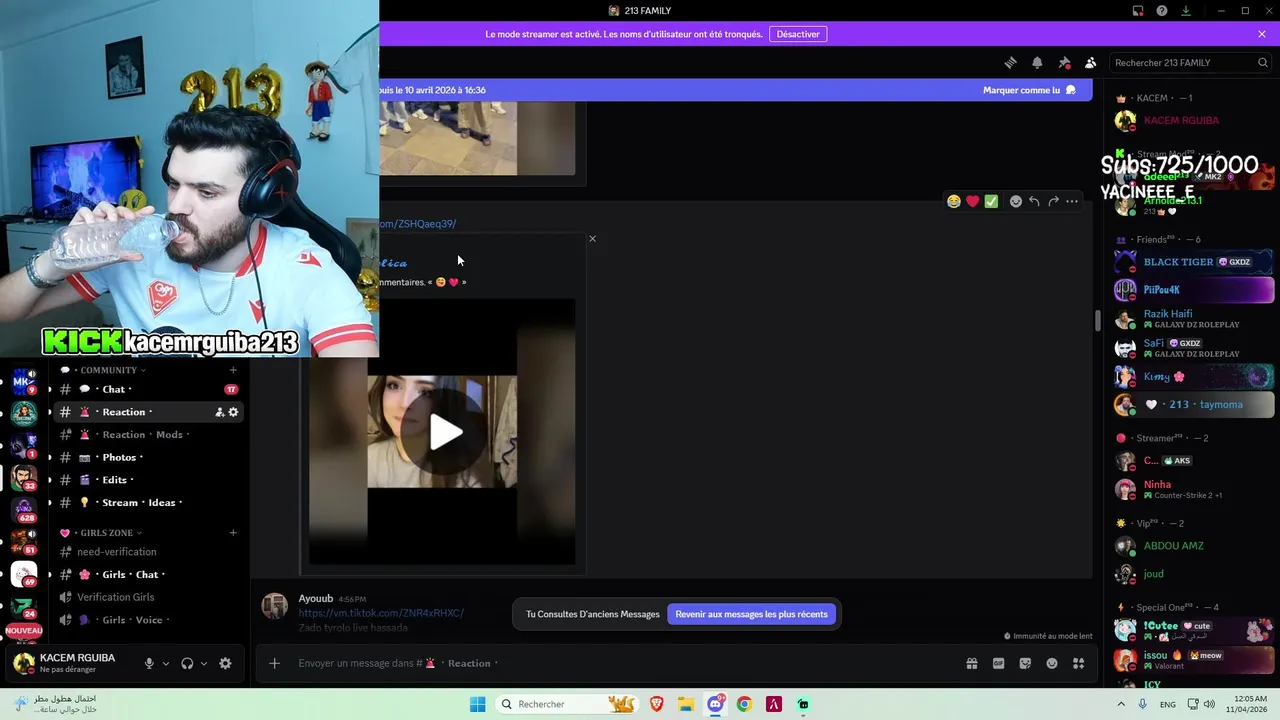
Task: Dismiss the streamer mode banner
Action: coord(1262,34)
